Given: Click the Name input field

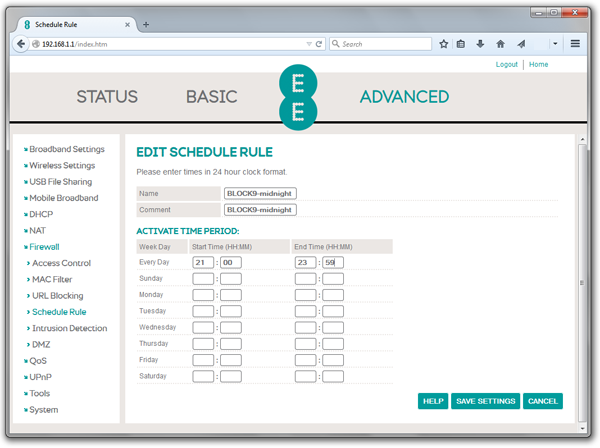Looking at the screenshot, I should pyautogui.click(x=260, y=194).
